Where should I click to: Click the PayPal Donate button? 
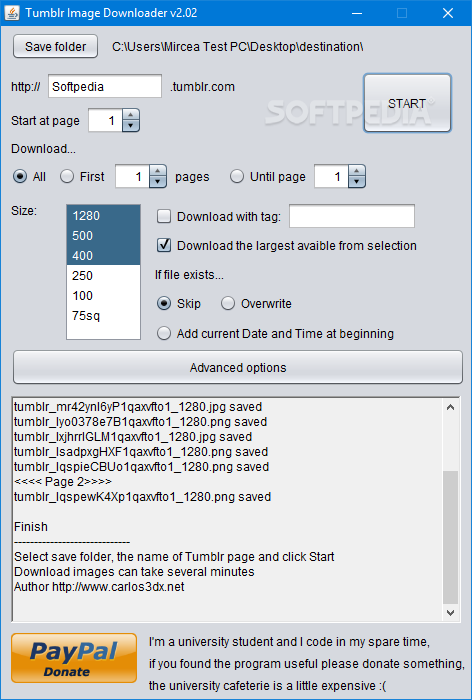(74, 658)
